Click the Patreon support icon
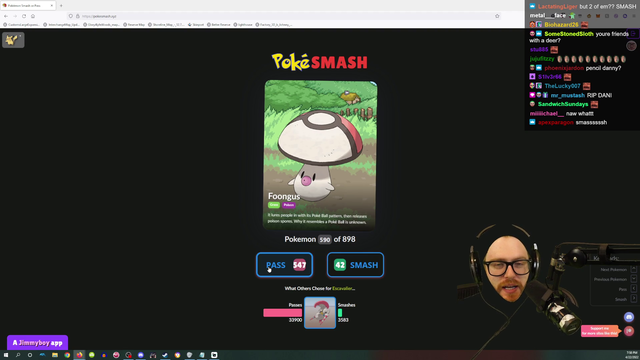 tap(629, 331)
